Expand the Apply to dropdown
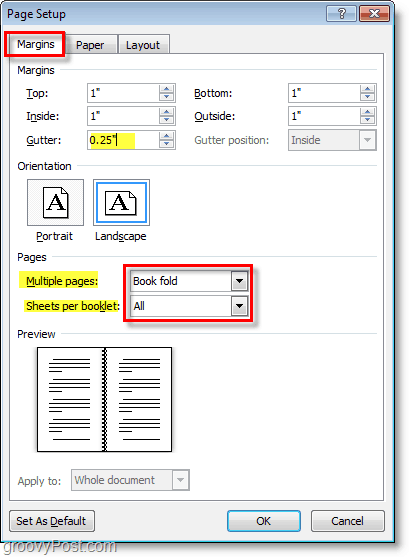 coord(181,480)
